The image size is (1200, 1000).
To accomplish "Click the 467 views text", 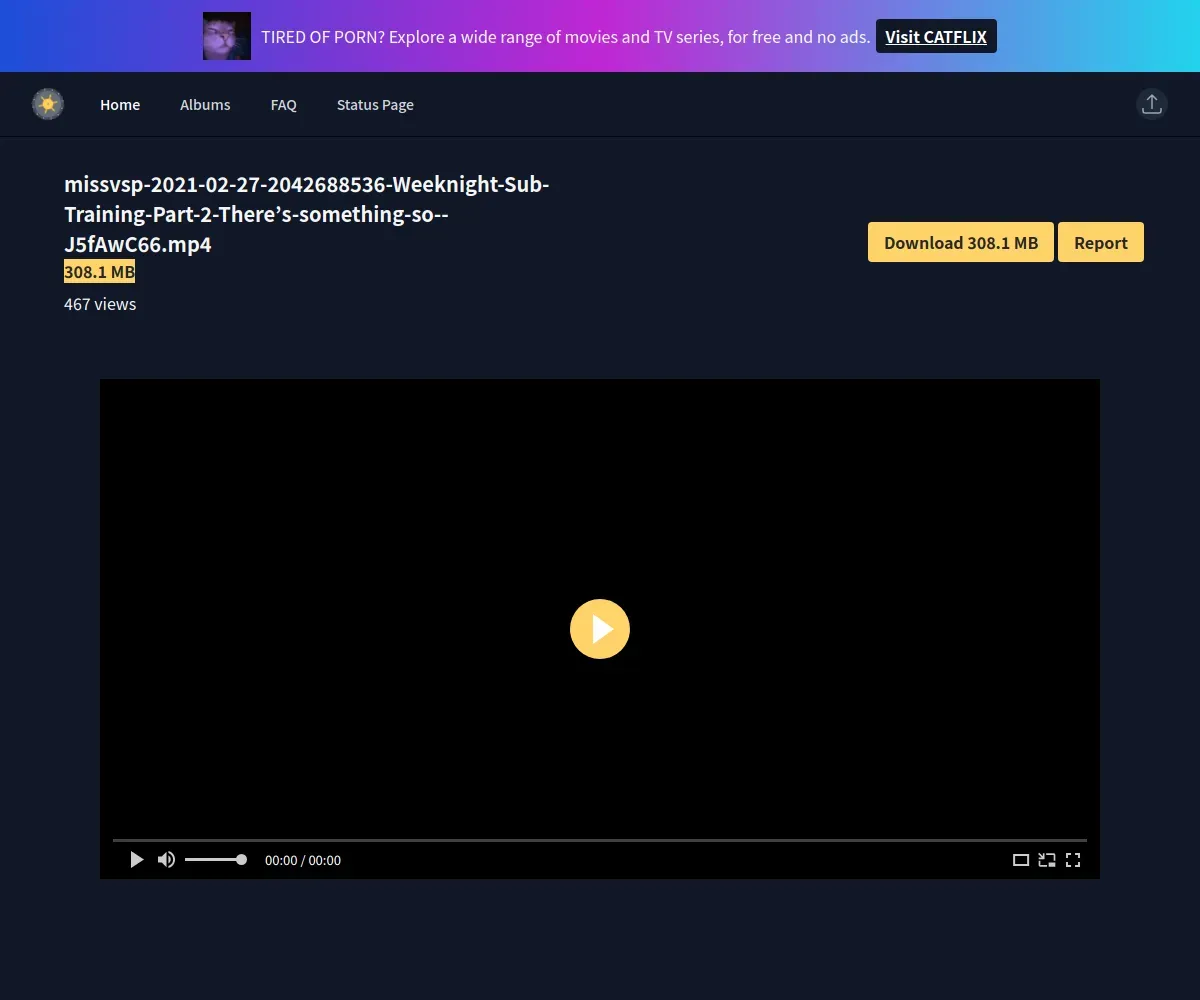I will point(100,304).
